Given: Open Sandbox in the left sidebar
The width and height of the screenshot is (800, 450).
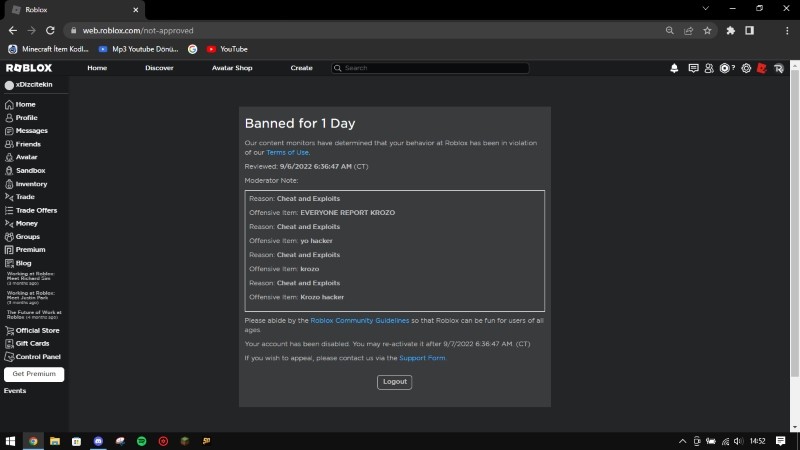Looking at the screenshot, I should tap(25, 170).
